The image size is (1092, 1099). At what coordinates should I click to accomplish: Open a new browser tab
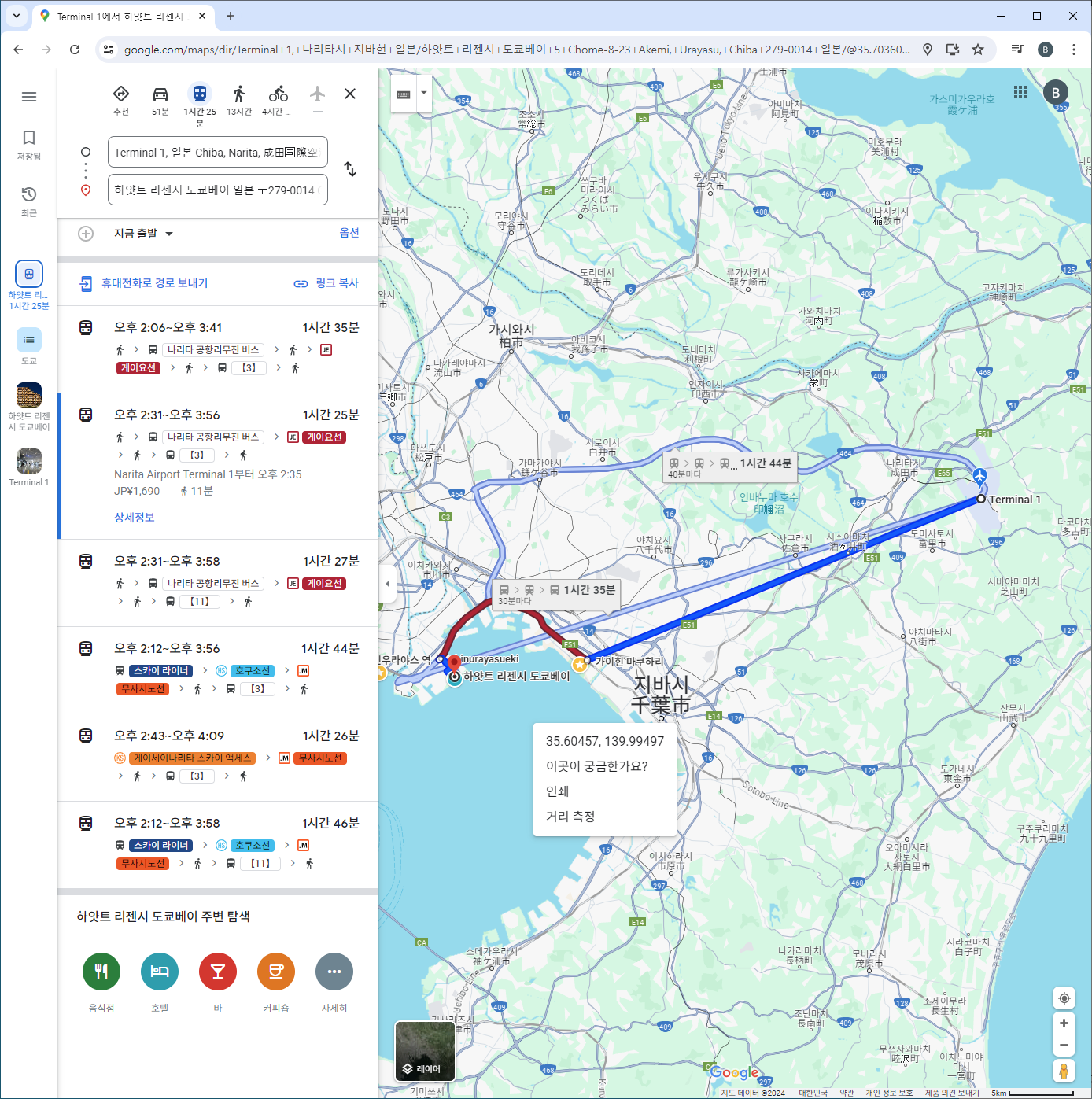coord(231,16)
